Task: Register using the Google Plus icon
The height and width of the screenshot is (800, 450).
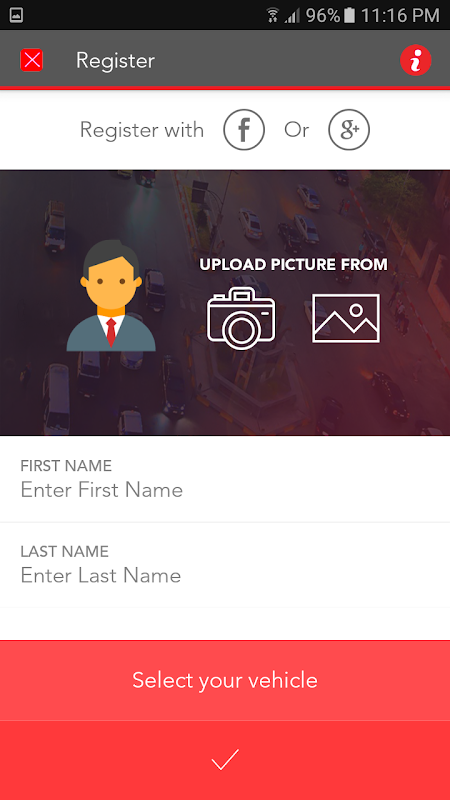Action: point(349,130)
